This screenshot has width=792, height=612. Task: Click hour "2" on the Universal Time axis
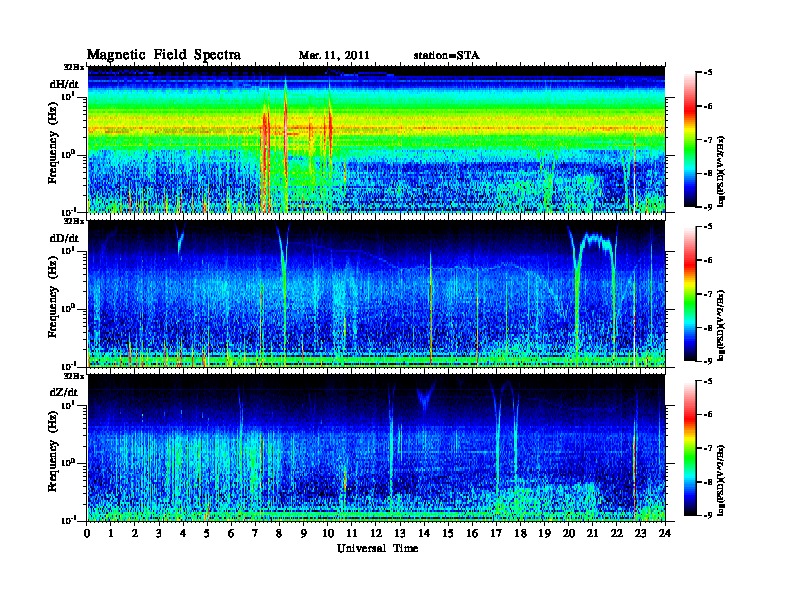click(135, 533)
